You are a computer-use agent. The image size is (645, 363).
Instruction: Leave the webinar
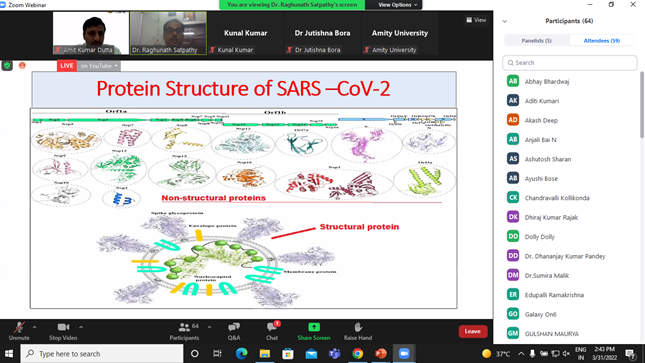(473, 331)
